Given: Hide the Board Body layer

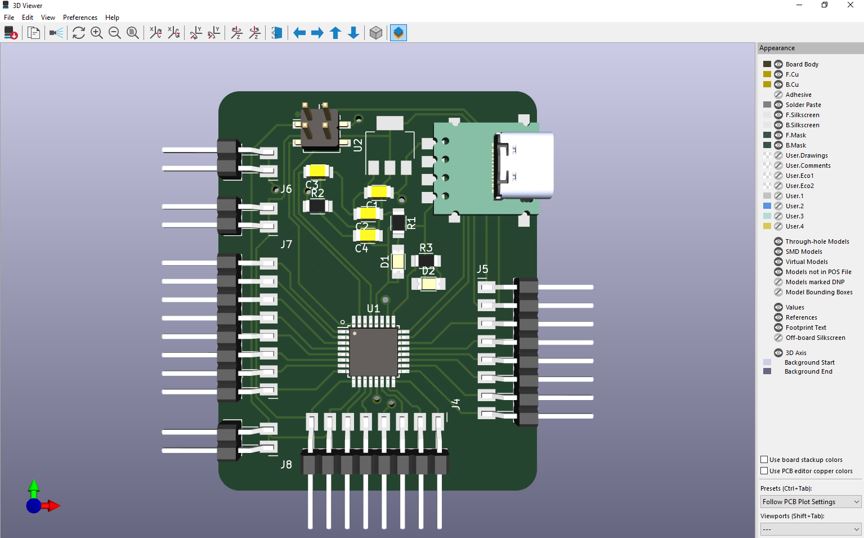Looking at the screenshot, I should pos(778,64).
